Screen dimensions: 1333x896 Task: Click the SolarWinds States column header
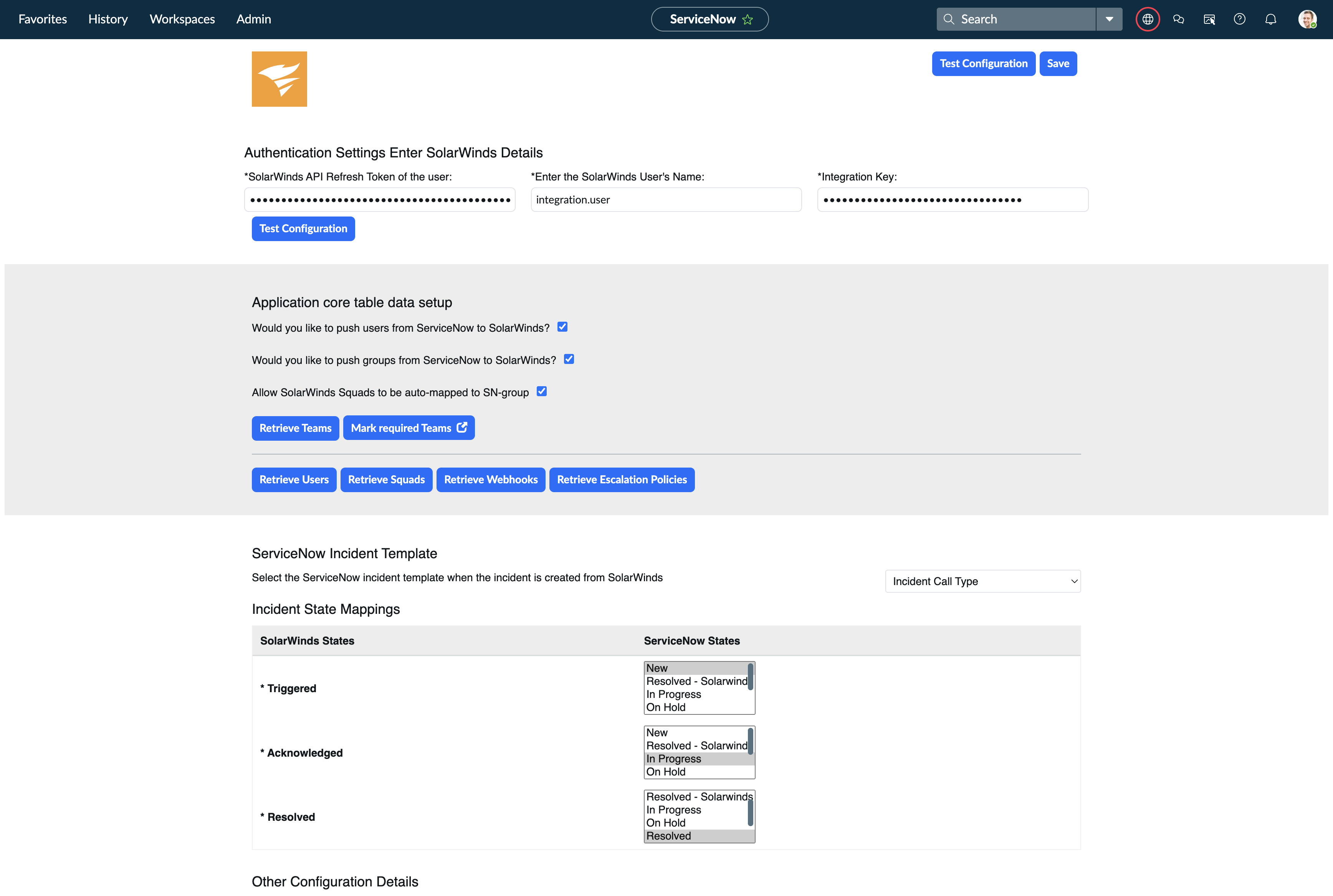pyautogui.click(x=308, y=641)
